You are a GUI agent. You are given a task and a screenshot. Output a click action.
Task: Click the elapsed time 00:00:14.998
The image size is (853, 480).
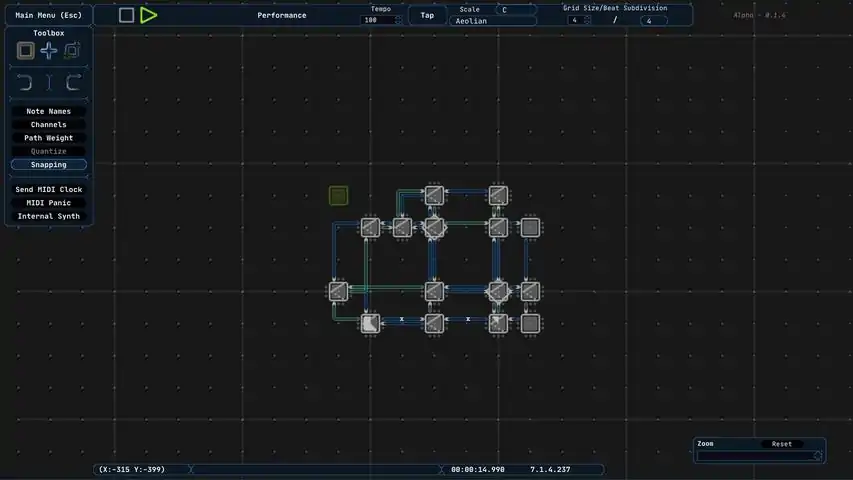click(x=478, y=469)
